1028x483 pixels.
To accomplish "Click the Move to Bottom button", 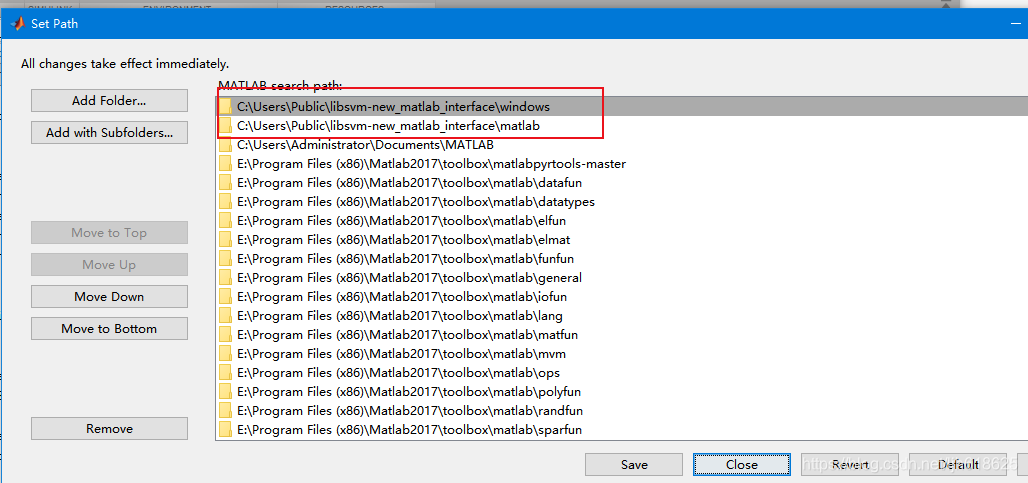I will (109, 328).
